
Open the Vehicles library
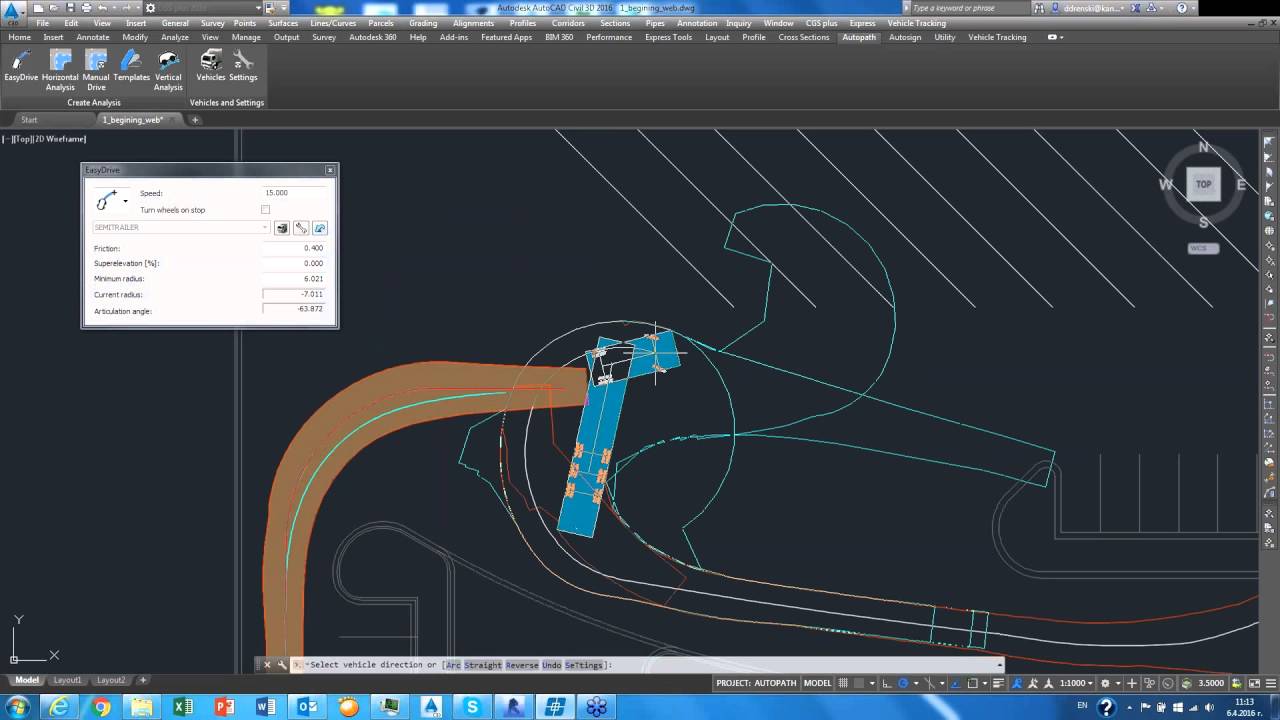point(211,67)
